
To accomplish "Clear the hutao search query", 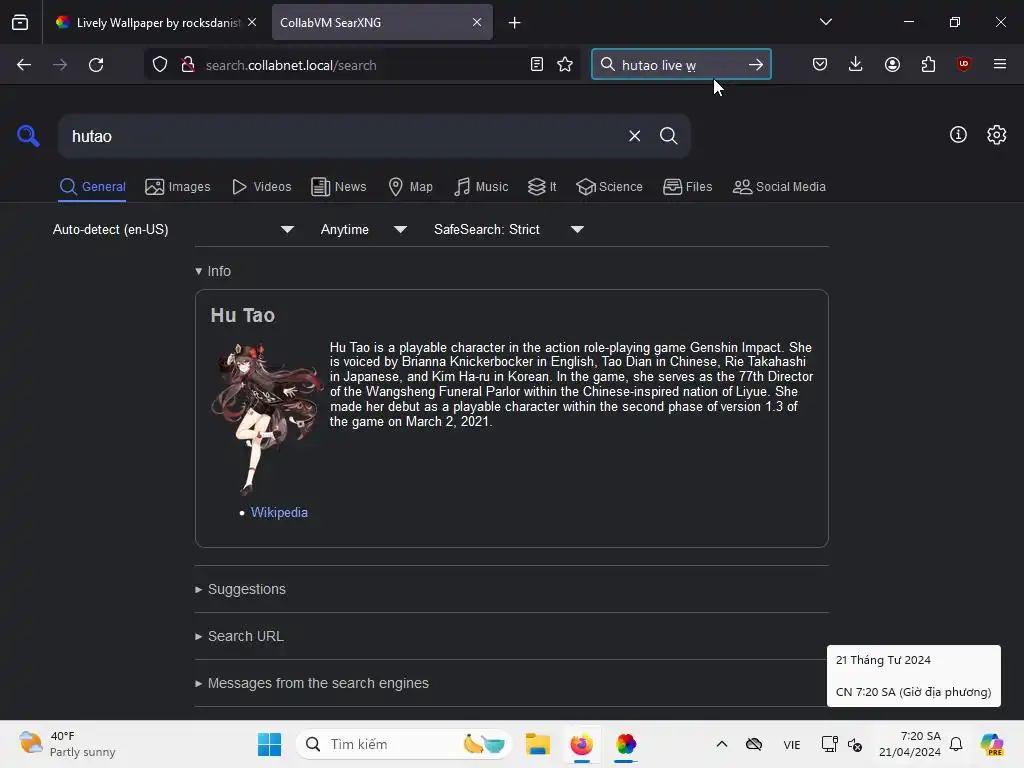I will [x=634, y=136].
